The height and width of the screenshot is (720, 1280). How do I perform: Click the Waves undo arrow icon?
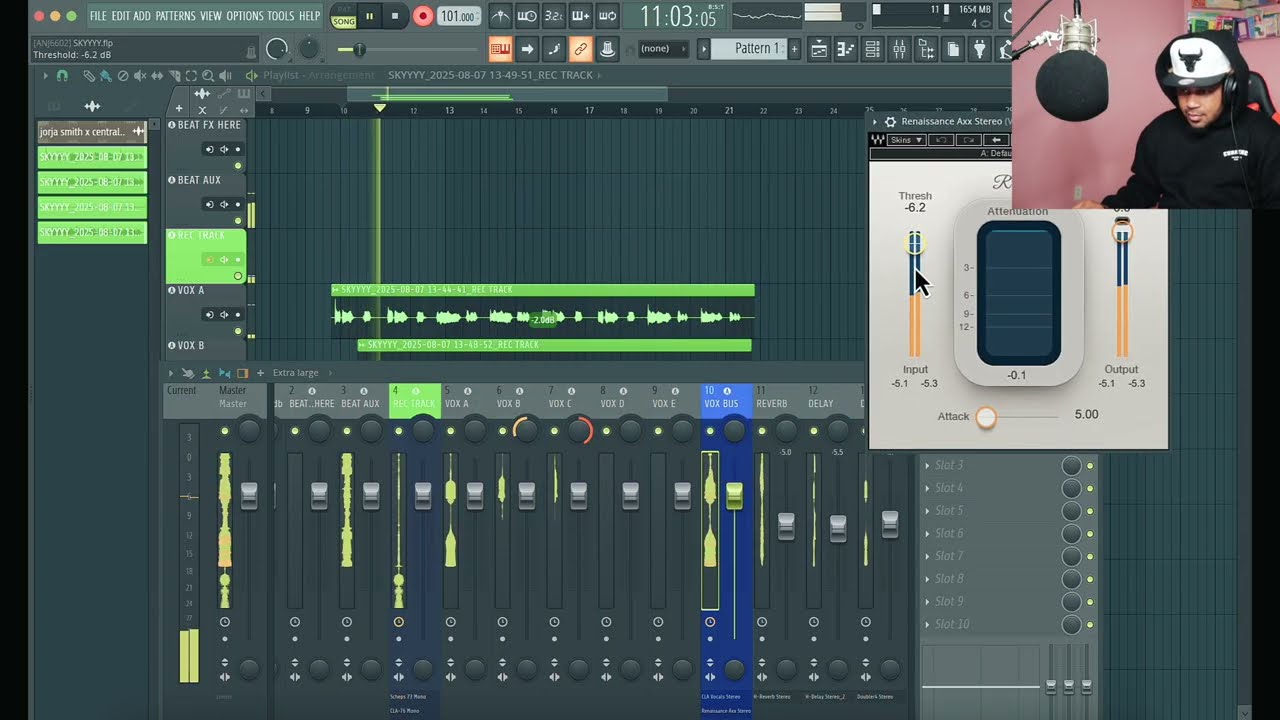coord(941,140)
